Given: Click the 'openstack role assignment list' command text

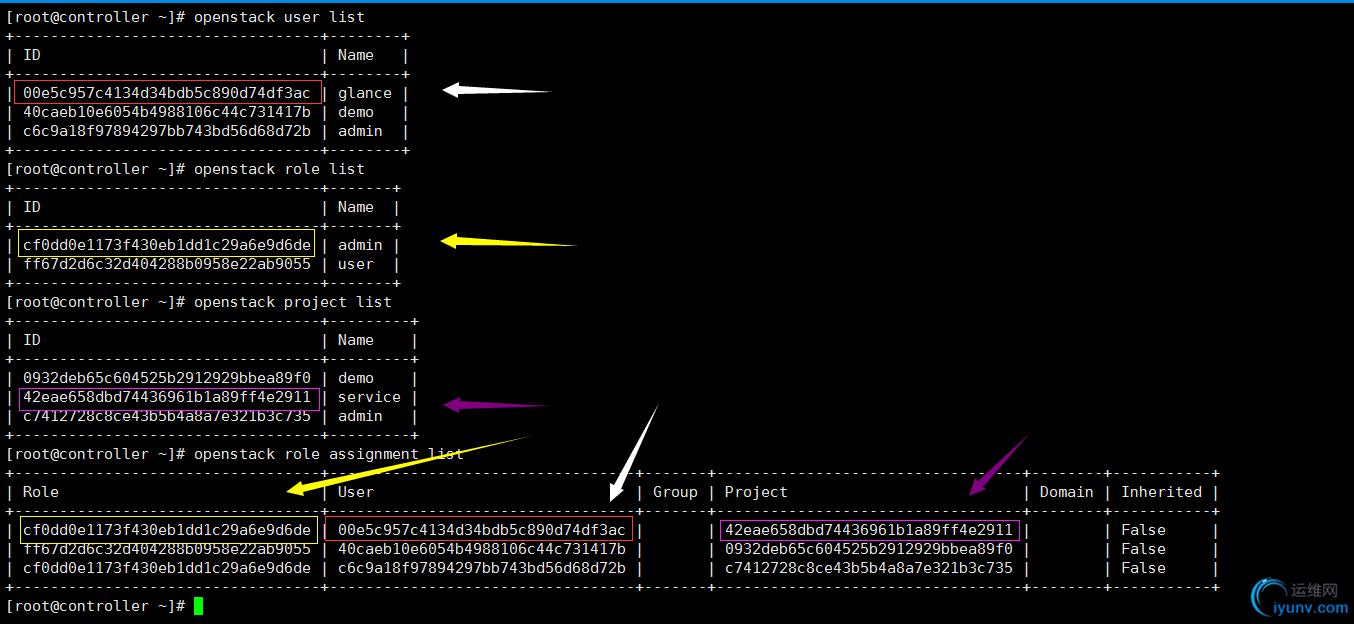Looking at the screenshot, I should point(329,454).
